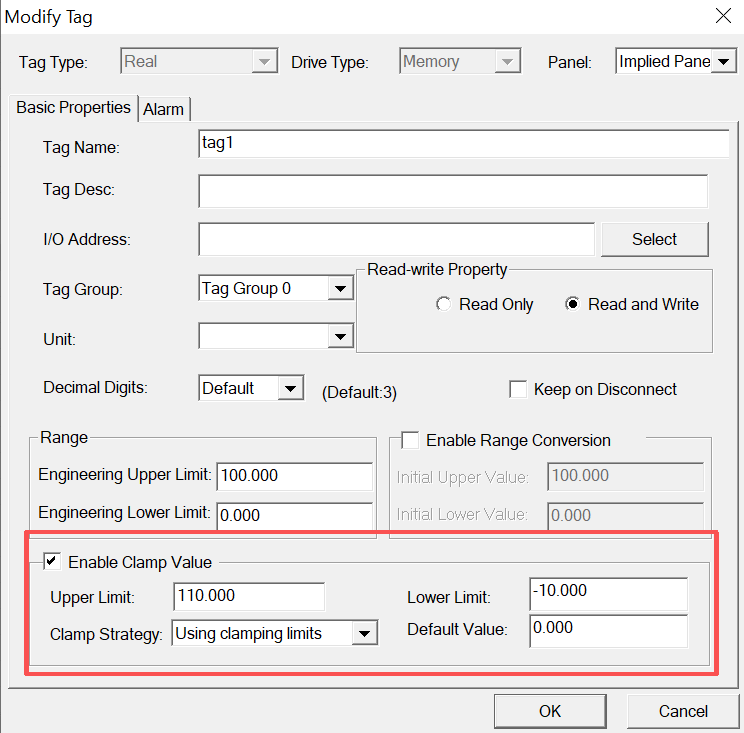Screen dimensions: 744x733
Task: Select the Read Only radio button
Action: (x=444, y=305)
